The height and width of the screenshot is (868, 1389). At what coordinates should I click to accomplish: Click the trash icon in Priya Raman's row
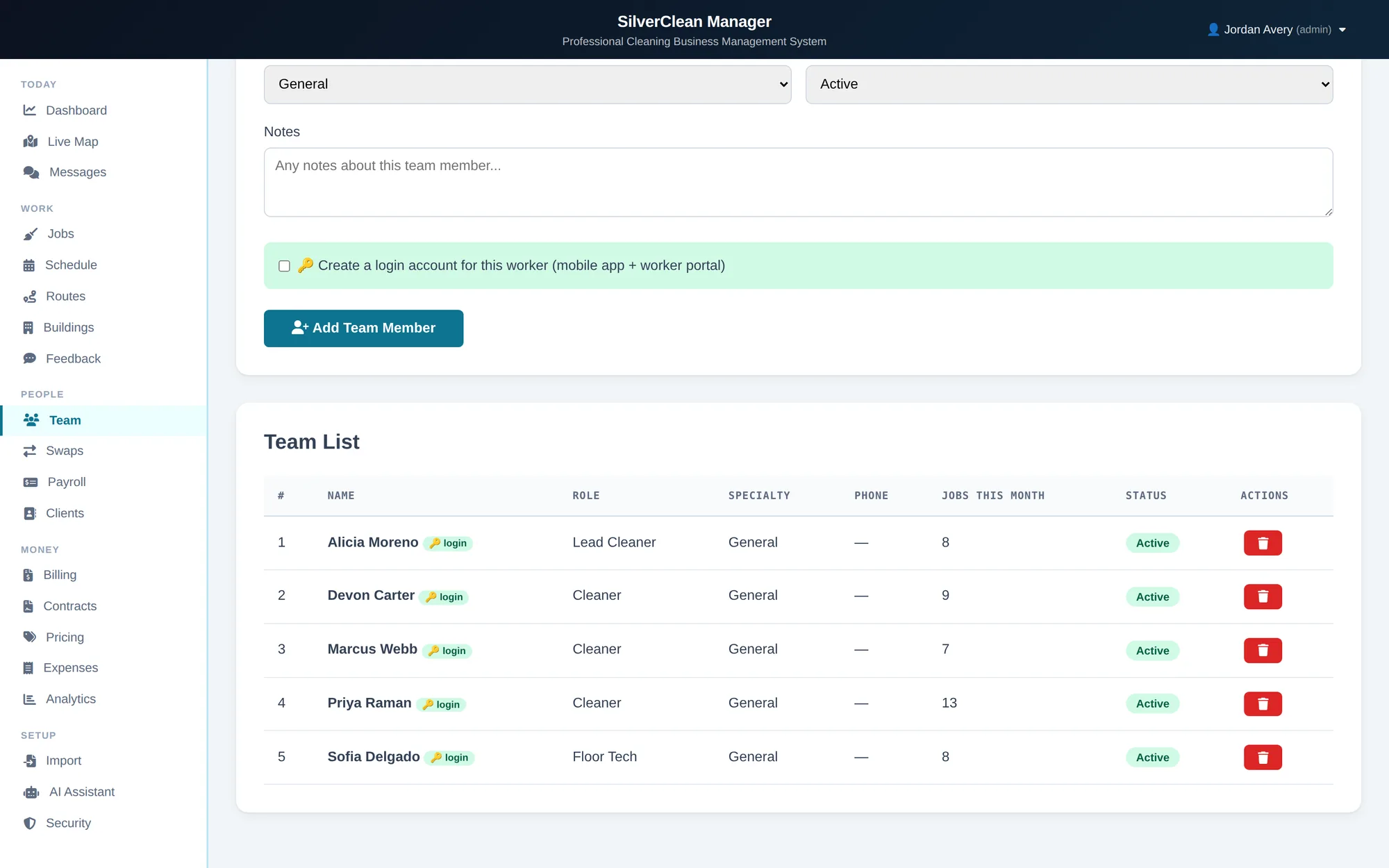(1263, 703)
